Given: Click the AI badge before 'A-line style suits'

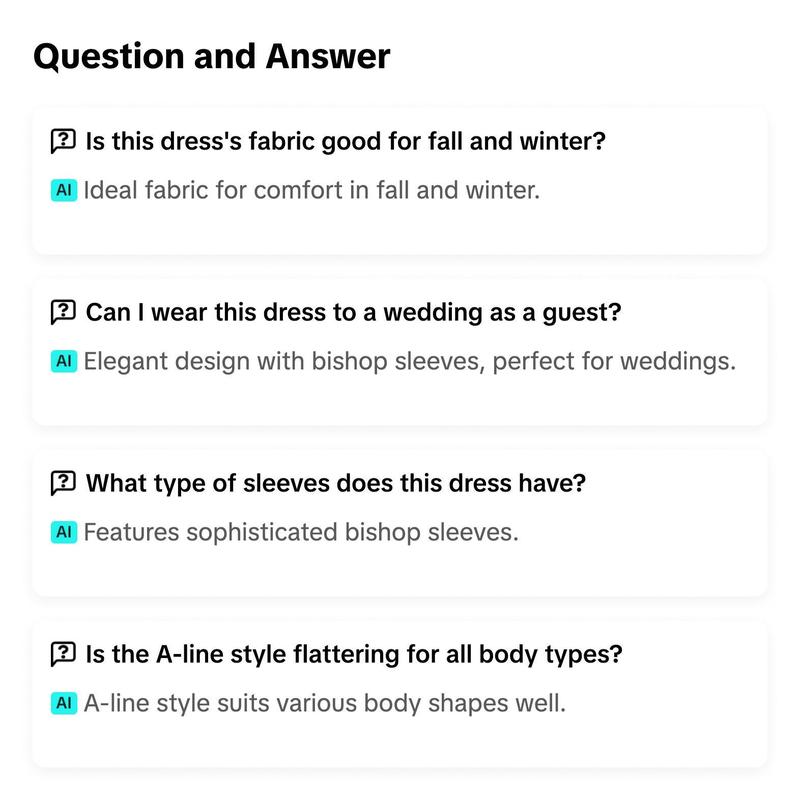Looking at the screenshot, I should 64,703.
